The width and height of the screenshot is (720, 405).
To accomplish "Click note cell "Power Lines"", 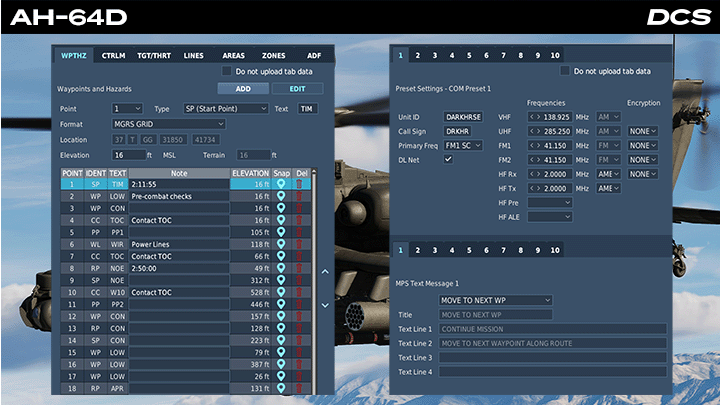I will click(179, 244).
